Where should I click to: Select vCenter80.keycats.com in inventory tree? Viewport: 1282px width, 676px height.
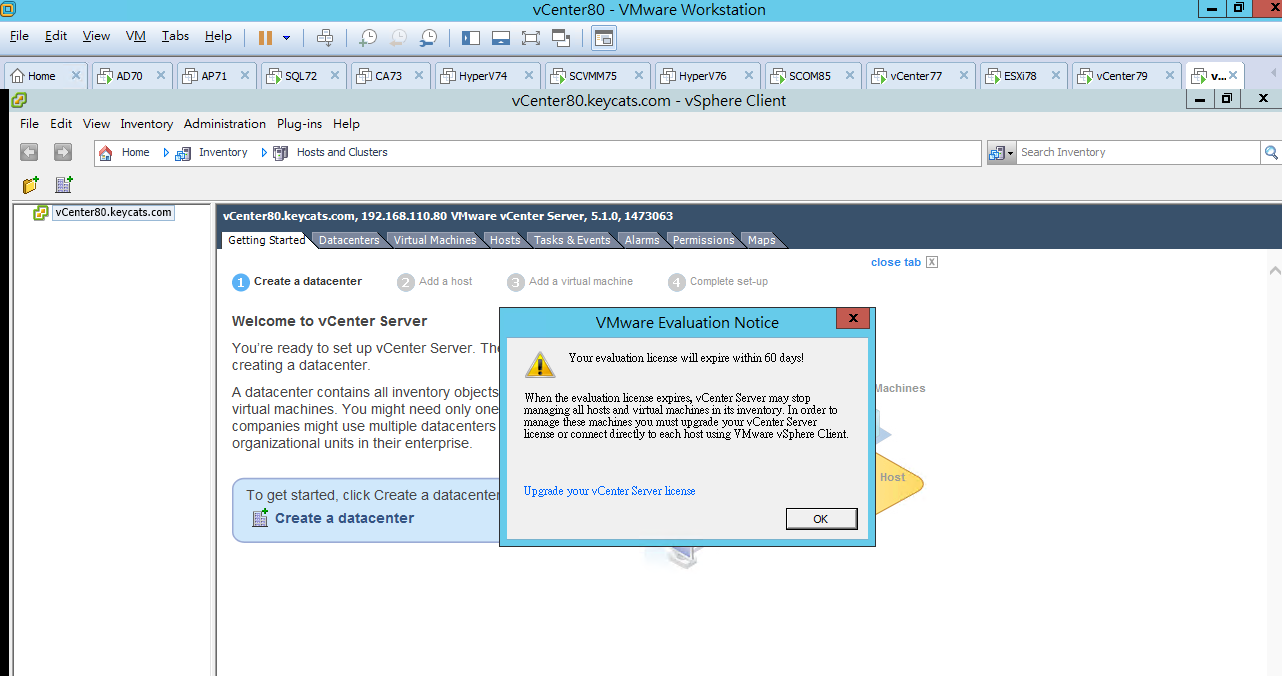pos(113,213)
